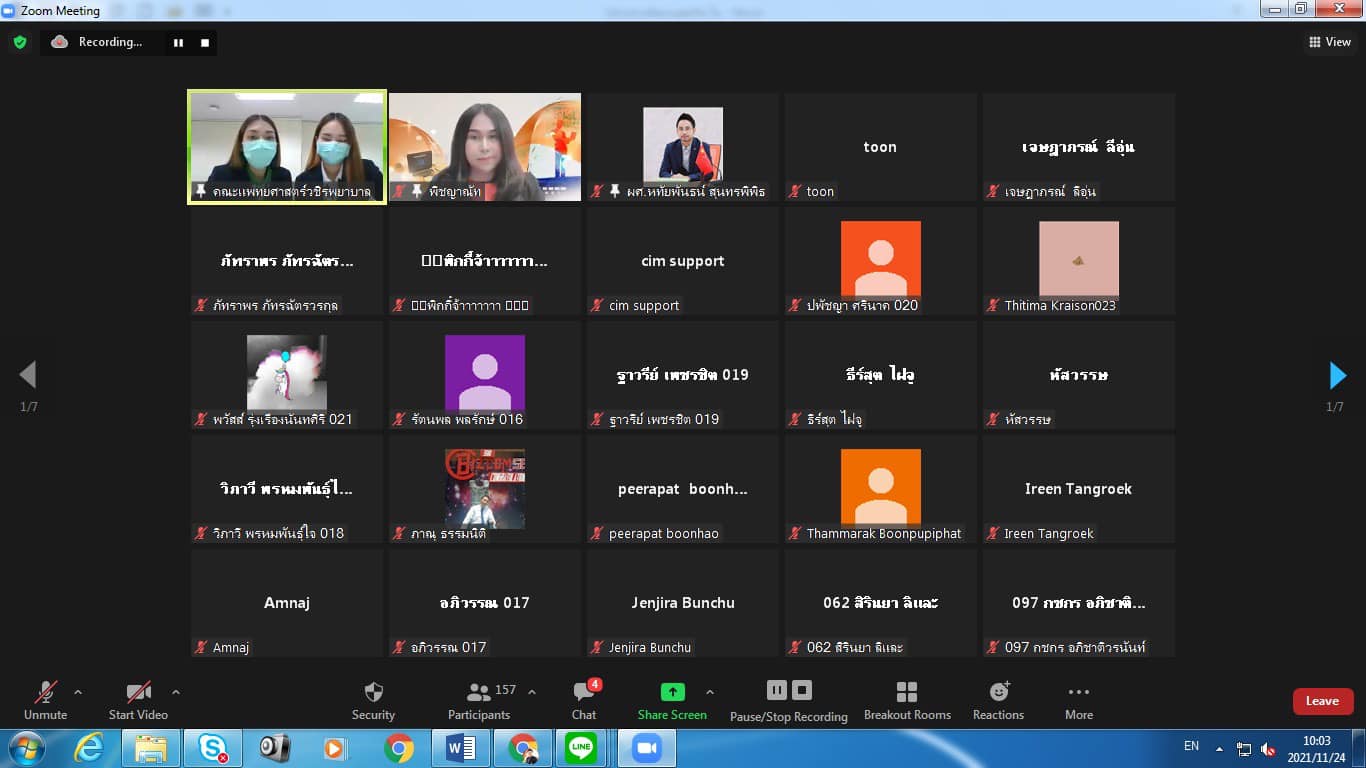Open the View layout menu

[1330, 42]
